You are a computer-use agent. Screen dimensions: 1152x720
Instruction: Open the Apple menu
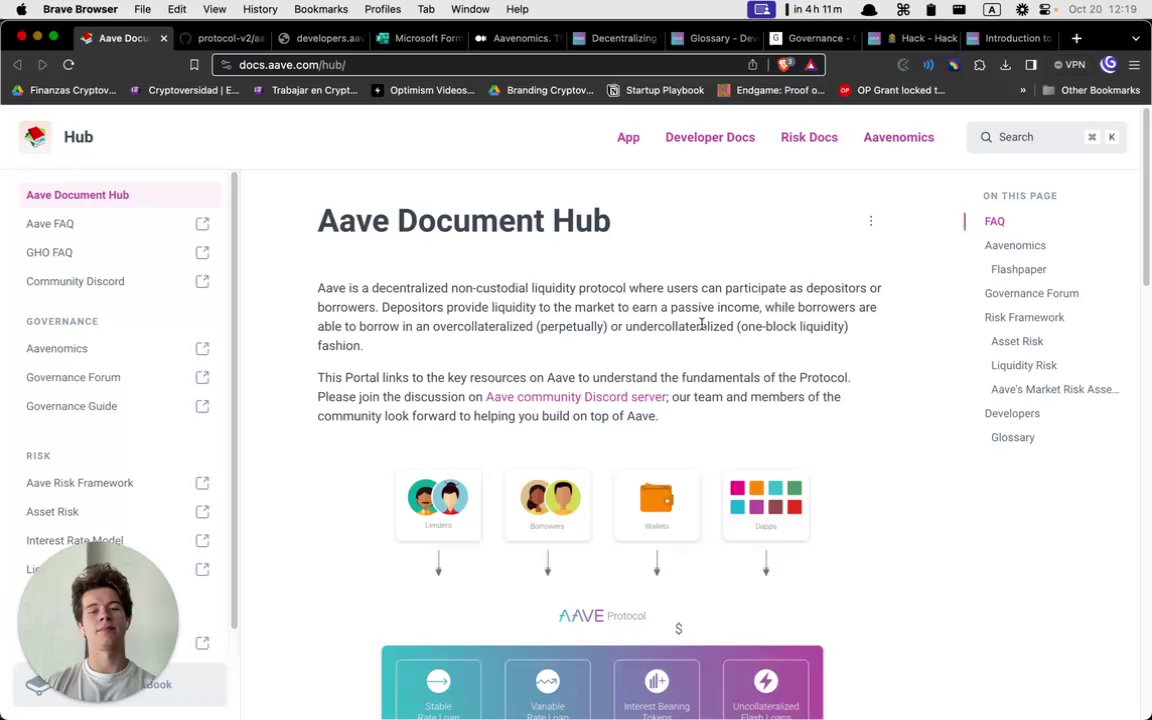click(21, 10)
